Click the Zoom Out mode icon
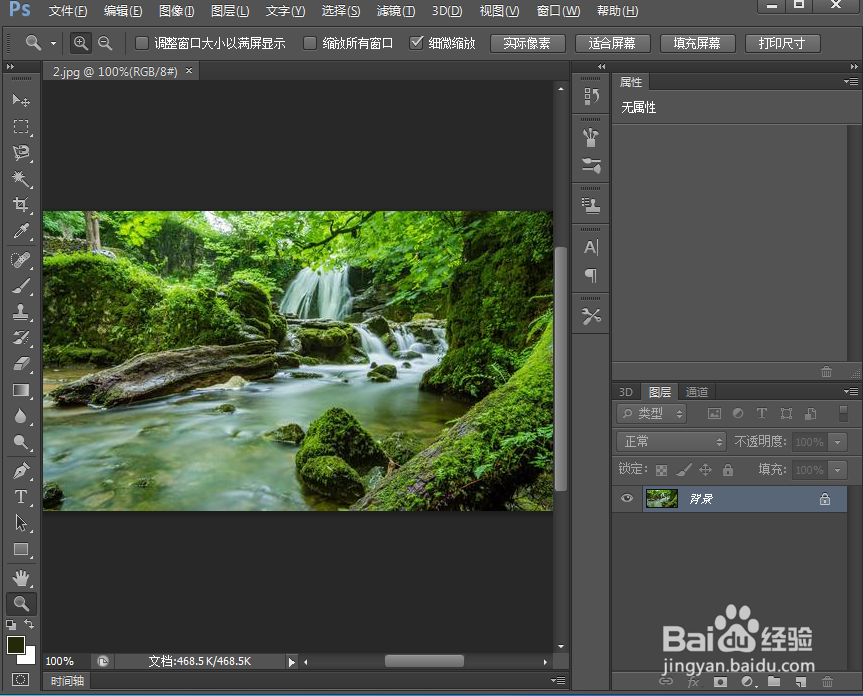 coord(105,43)
